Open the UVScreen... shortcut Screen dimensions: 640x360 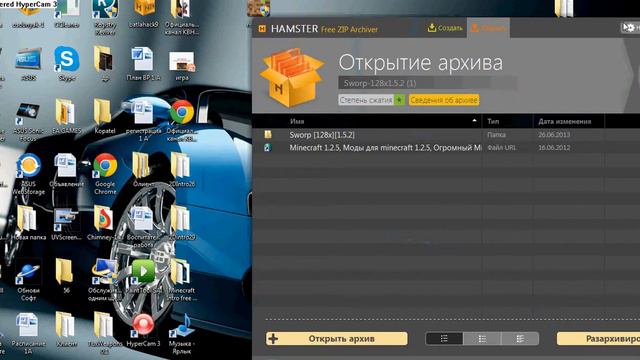(x=66, y=224)
